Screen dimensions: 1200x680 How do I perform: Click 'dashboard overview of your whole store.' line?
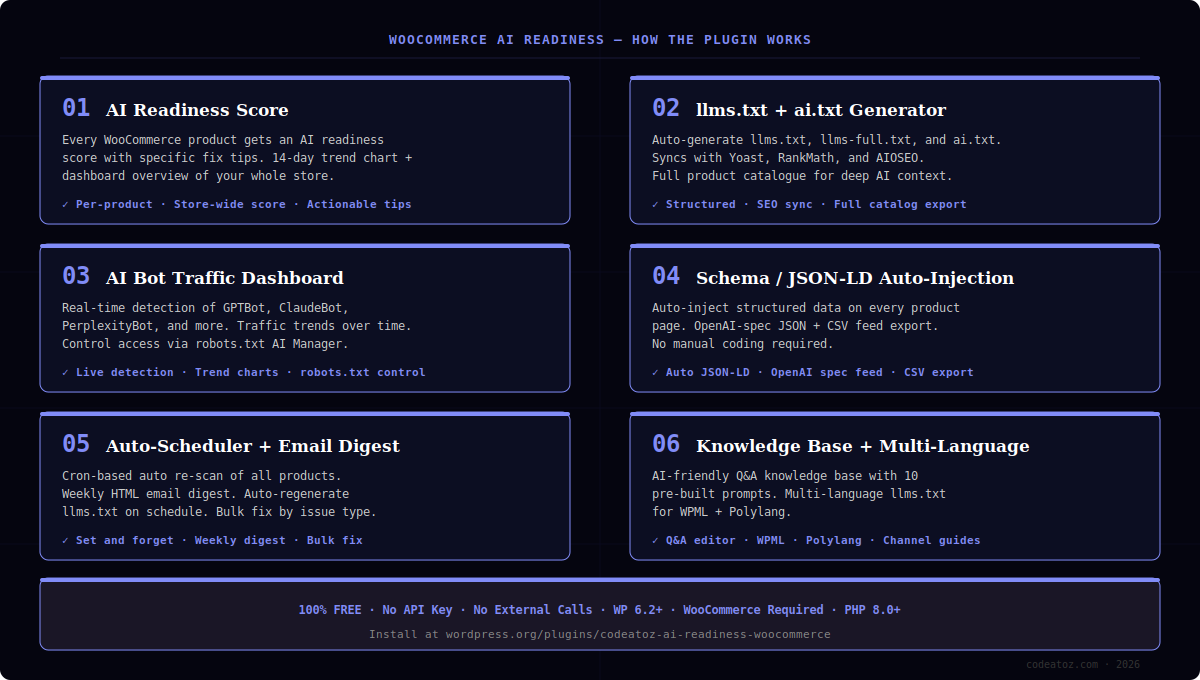click(199, 176)
